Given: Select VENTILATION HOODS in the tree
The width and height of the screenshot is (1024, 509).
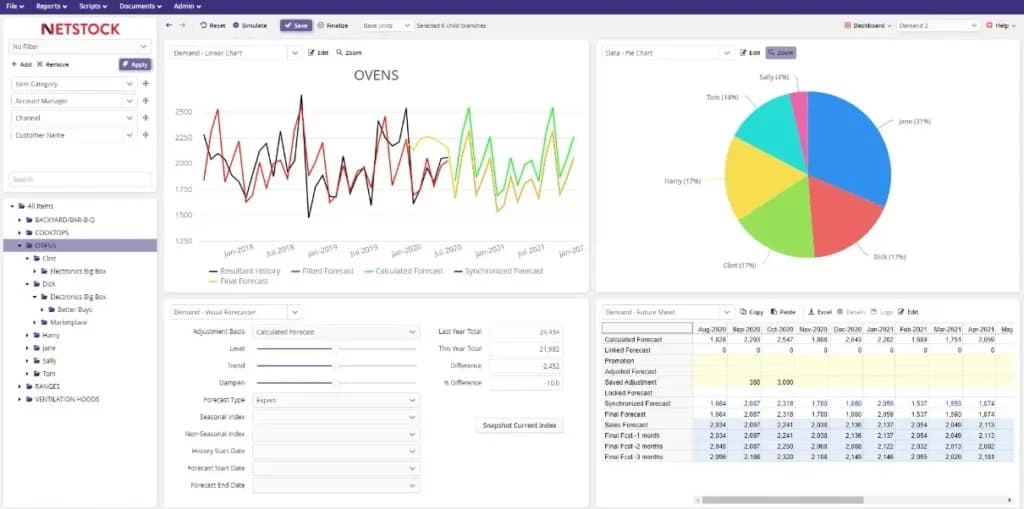Looking at the screenshot, I should pyautogui.click(x=67, y=399).
